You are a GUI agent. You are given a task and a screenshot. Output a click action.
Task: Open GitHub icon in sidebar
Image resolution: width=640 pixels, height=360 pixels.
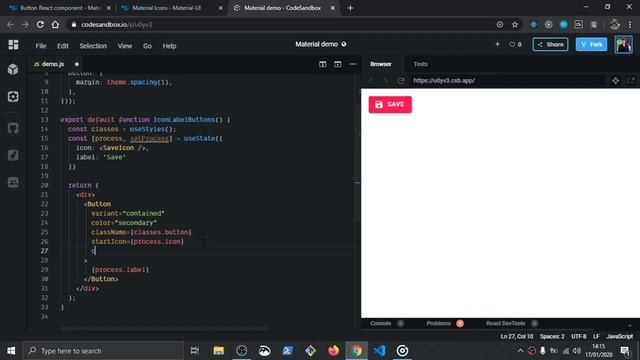pyautogui.click(x=13, y=128)
